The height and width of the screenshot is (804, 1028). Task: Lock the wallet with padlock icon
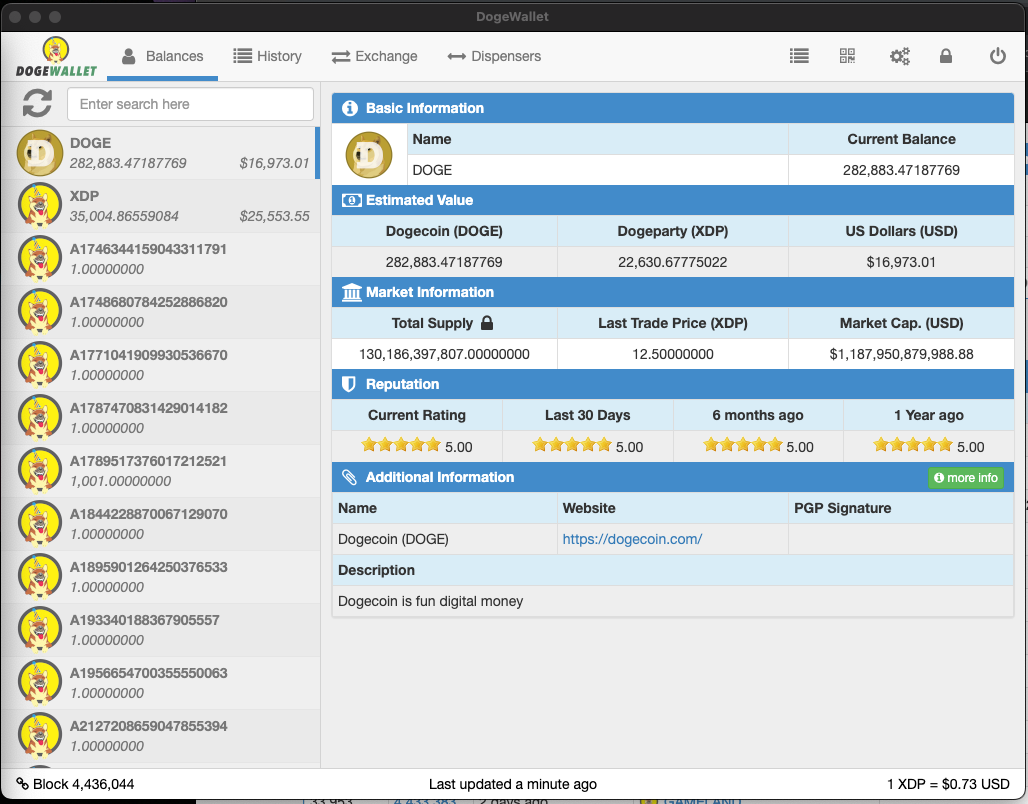[945, 56]
